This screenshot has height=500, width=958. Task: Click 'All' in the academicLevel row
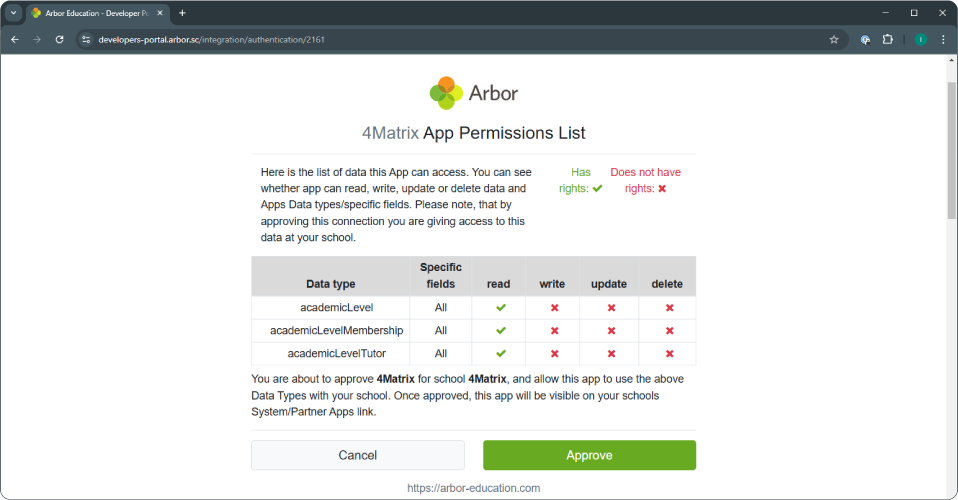[x=441, y=307]
